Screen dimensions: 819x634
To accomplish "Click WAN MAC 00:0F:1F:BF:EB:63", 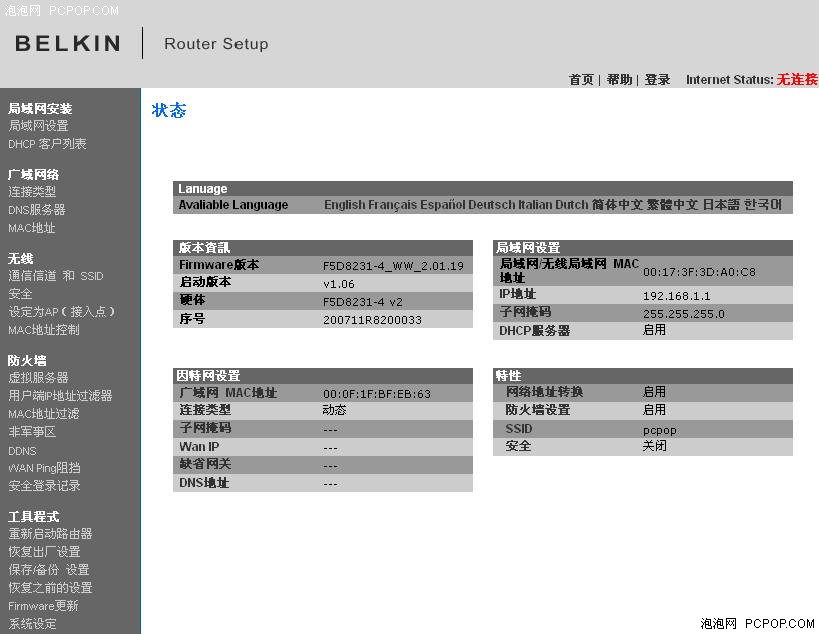I will [377, 394].
